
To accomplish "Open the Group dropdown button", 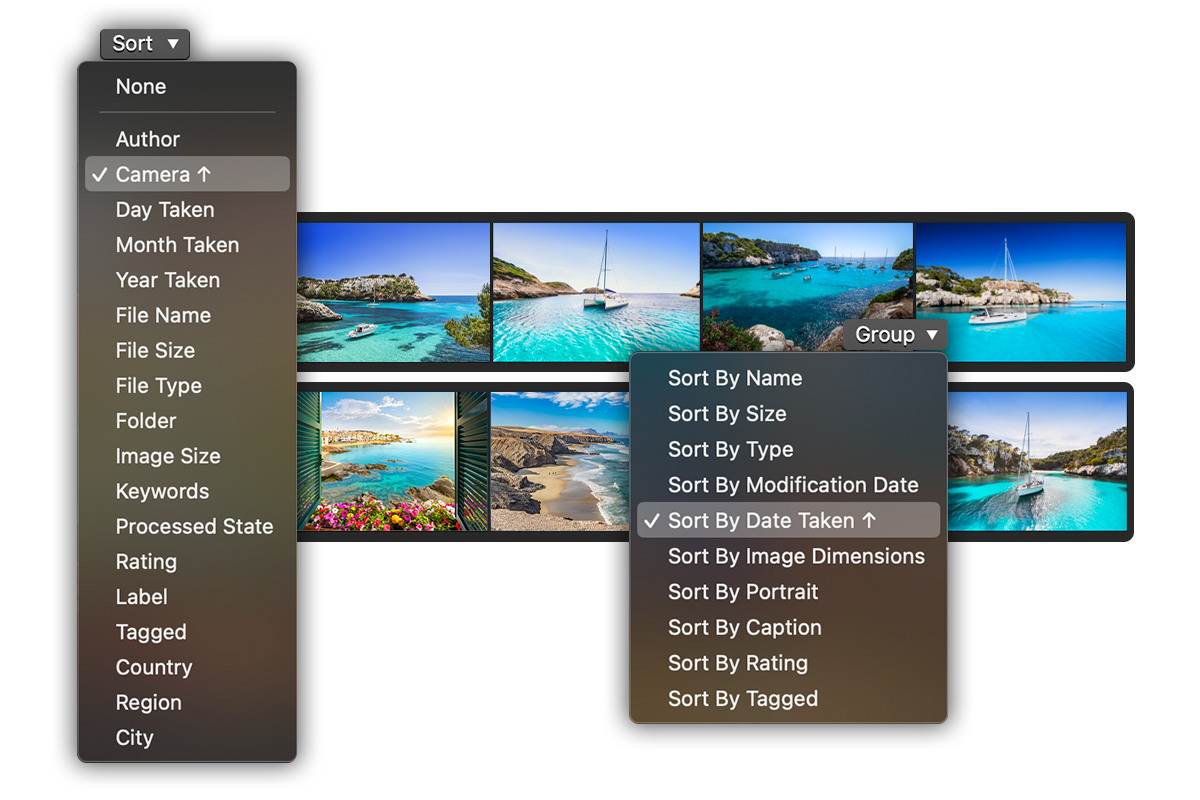I will click(x=895, y=335).
